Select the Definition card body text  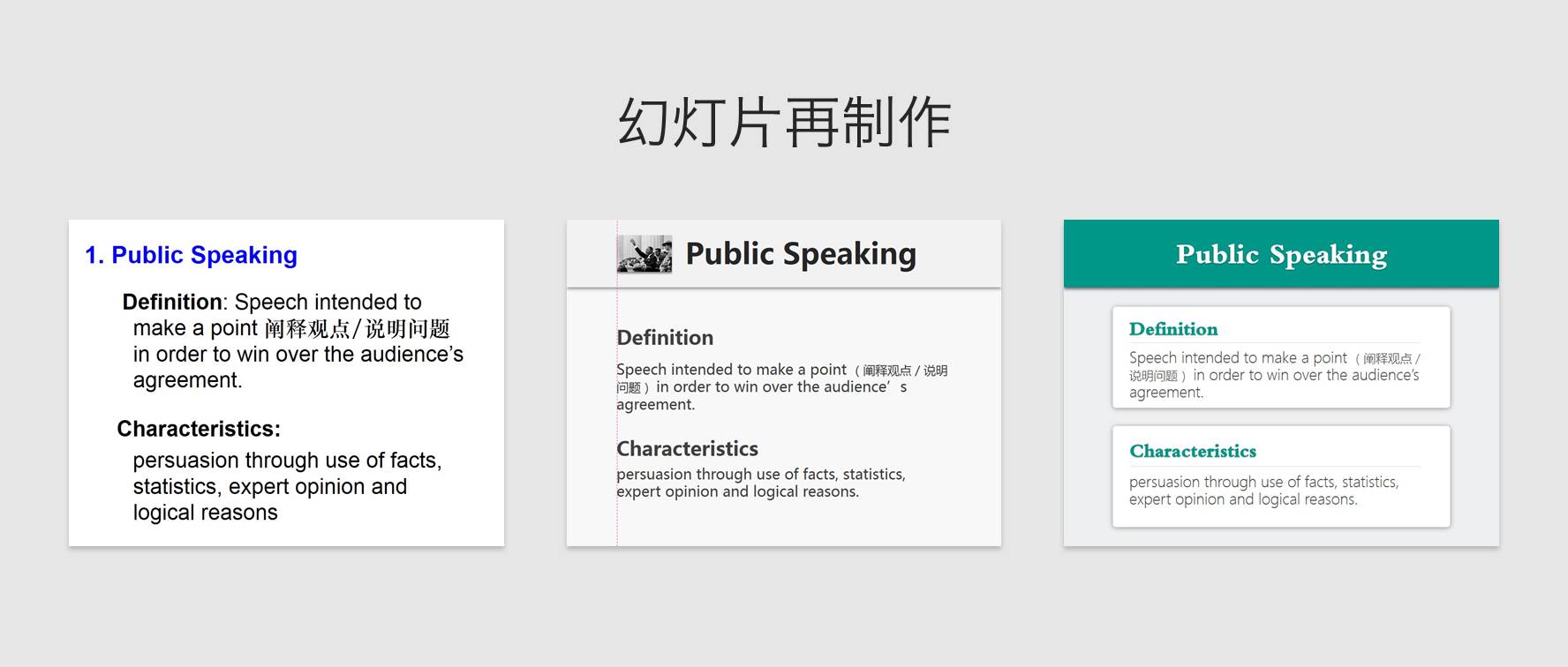tap(1273, 375)
